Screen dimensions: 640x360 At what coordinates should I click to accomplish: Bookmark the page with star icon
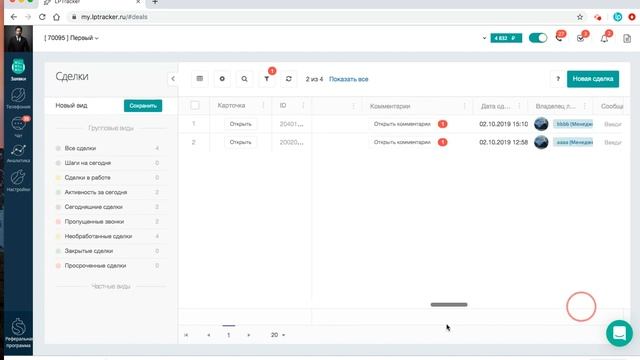click(580, 17)
